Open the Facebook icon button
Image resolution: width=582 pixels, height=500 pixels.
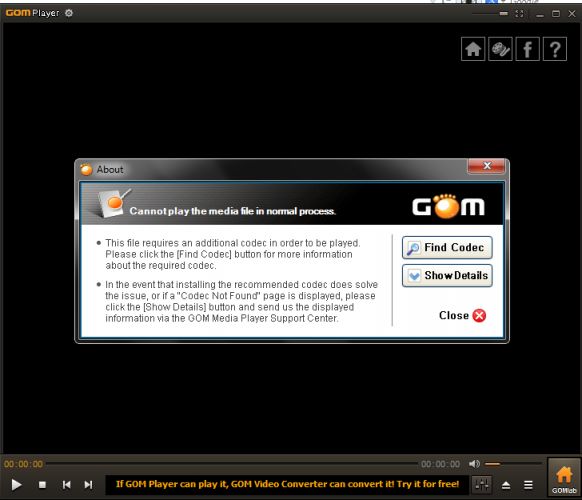527,49
